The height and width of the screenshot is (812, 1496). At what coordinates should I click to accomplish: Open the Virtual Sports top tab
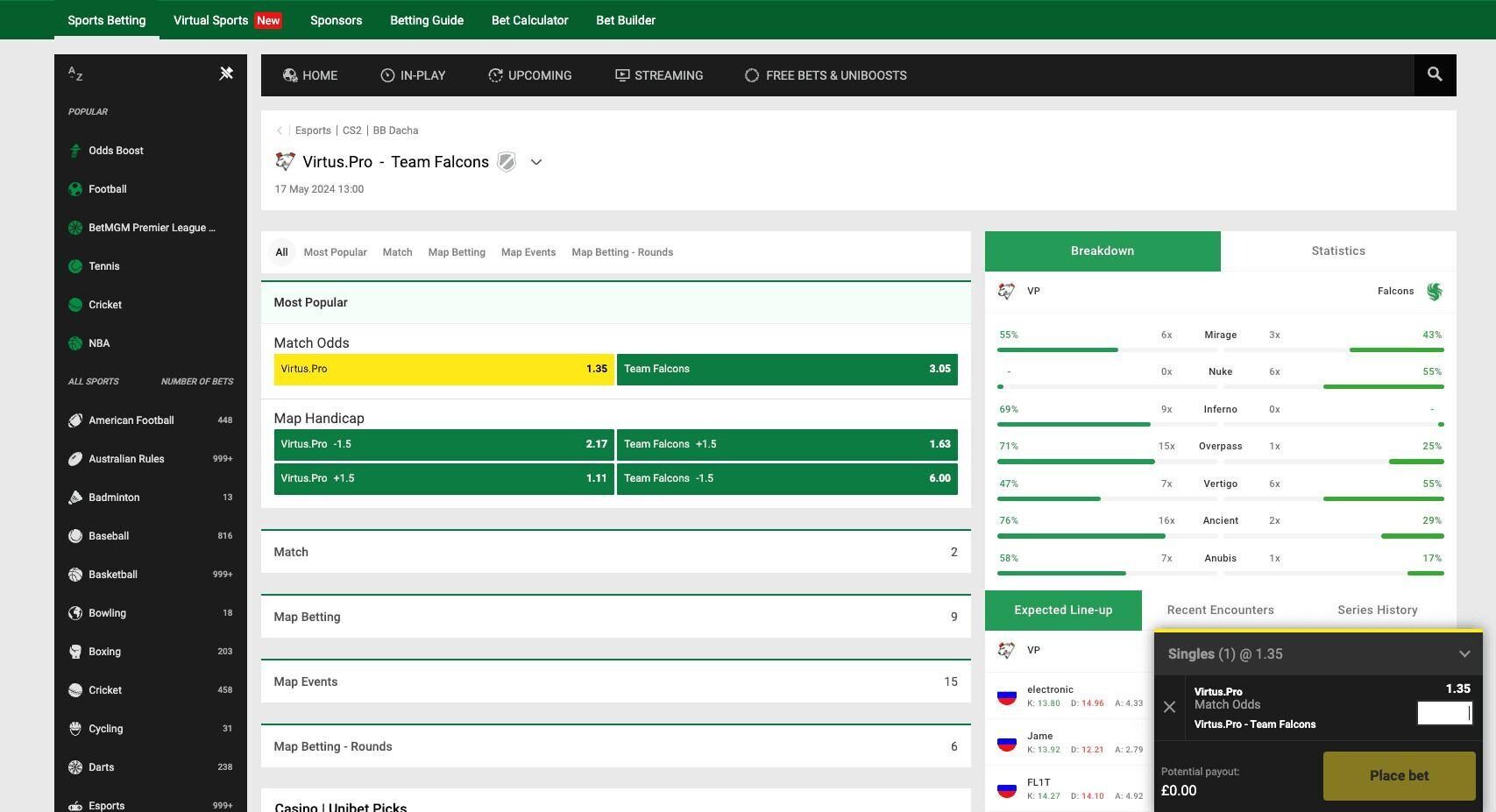pos(228,20)
